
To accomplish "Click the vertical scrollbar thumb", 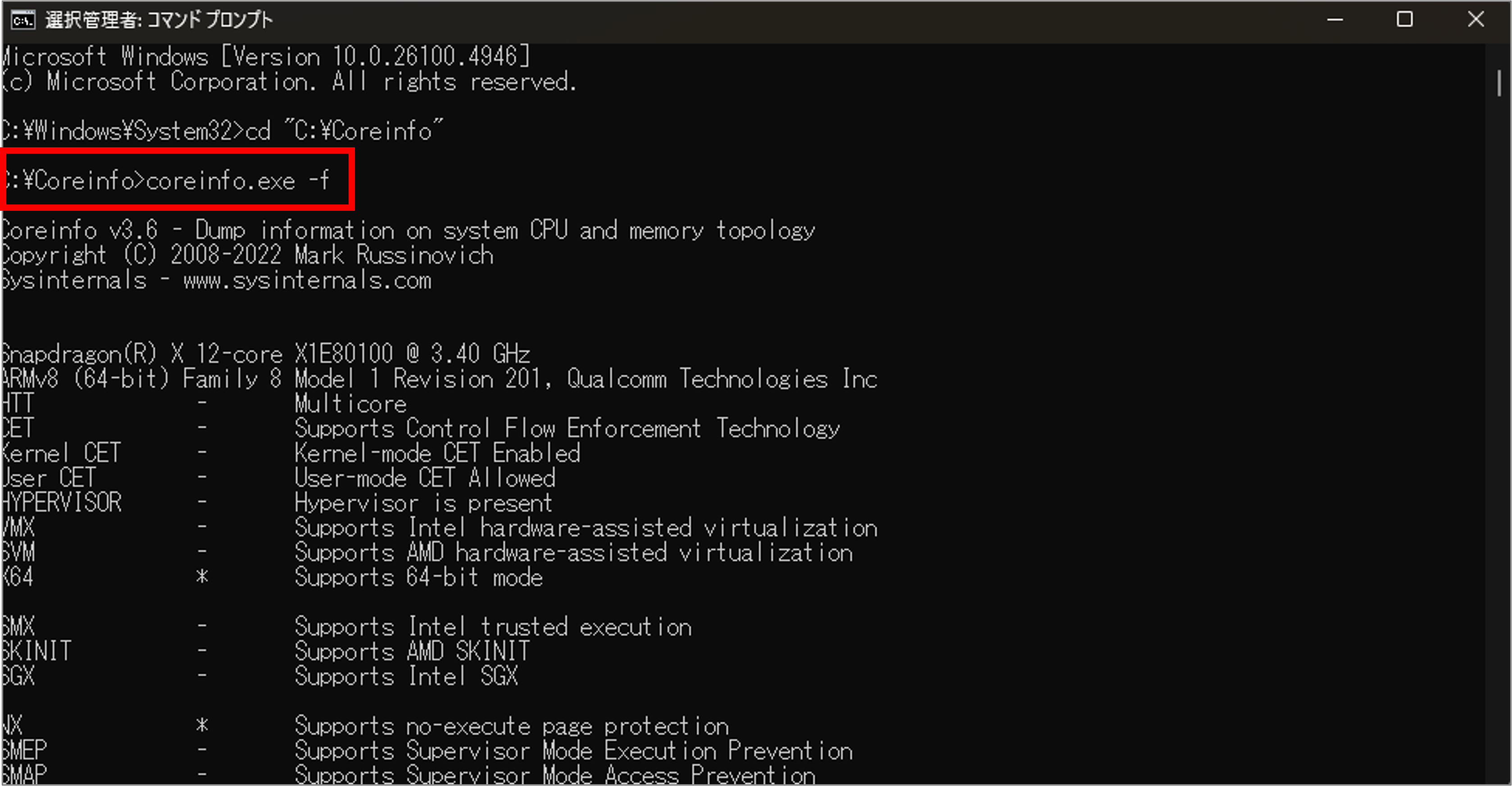I will [x=1498, y=83].
